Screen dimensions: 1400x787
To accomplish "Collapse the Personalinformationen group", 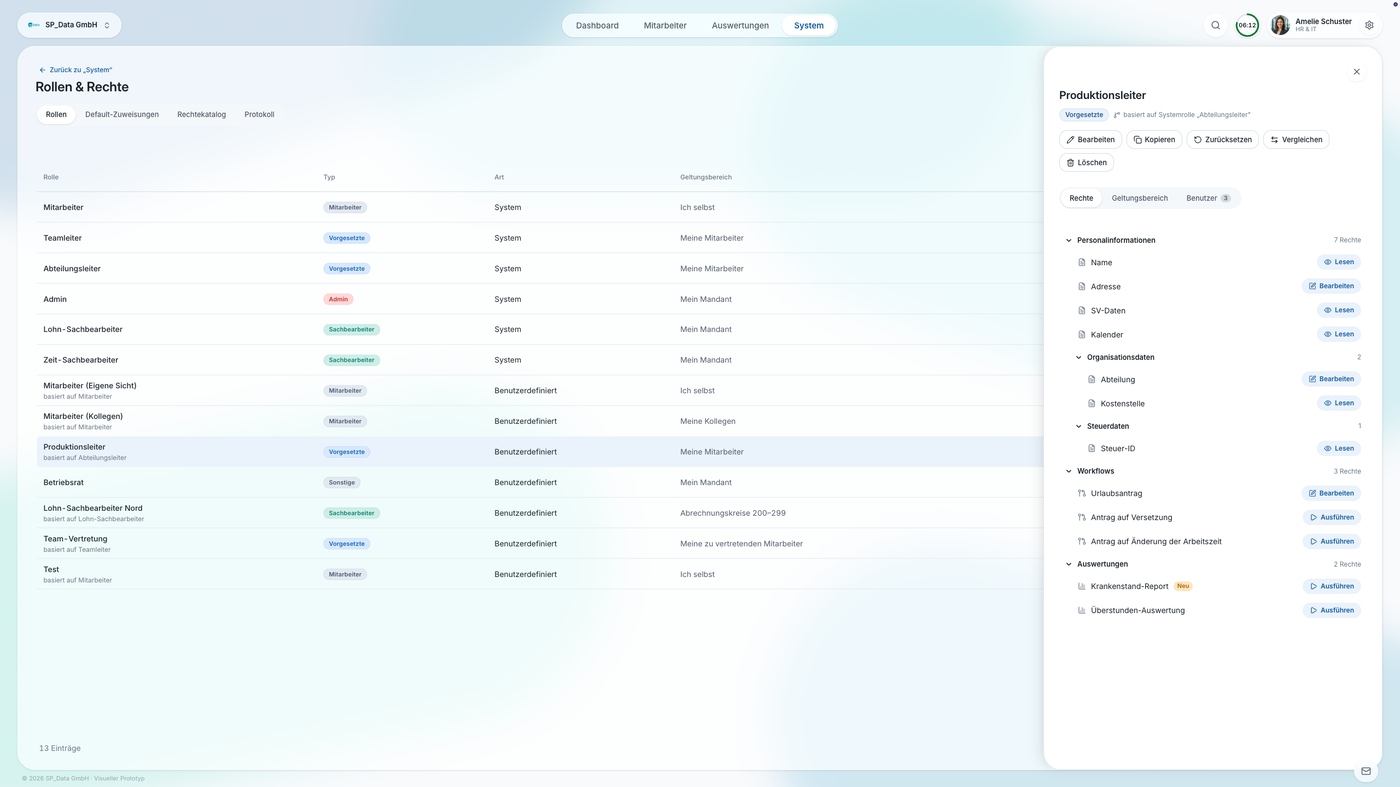I will pyautogui.click(x=1069, y=240).
